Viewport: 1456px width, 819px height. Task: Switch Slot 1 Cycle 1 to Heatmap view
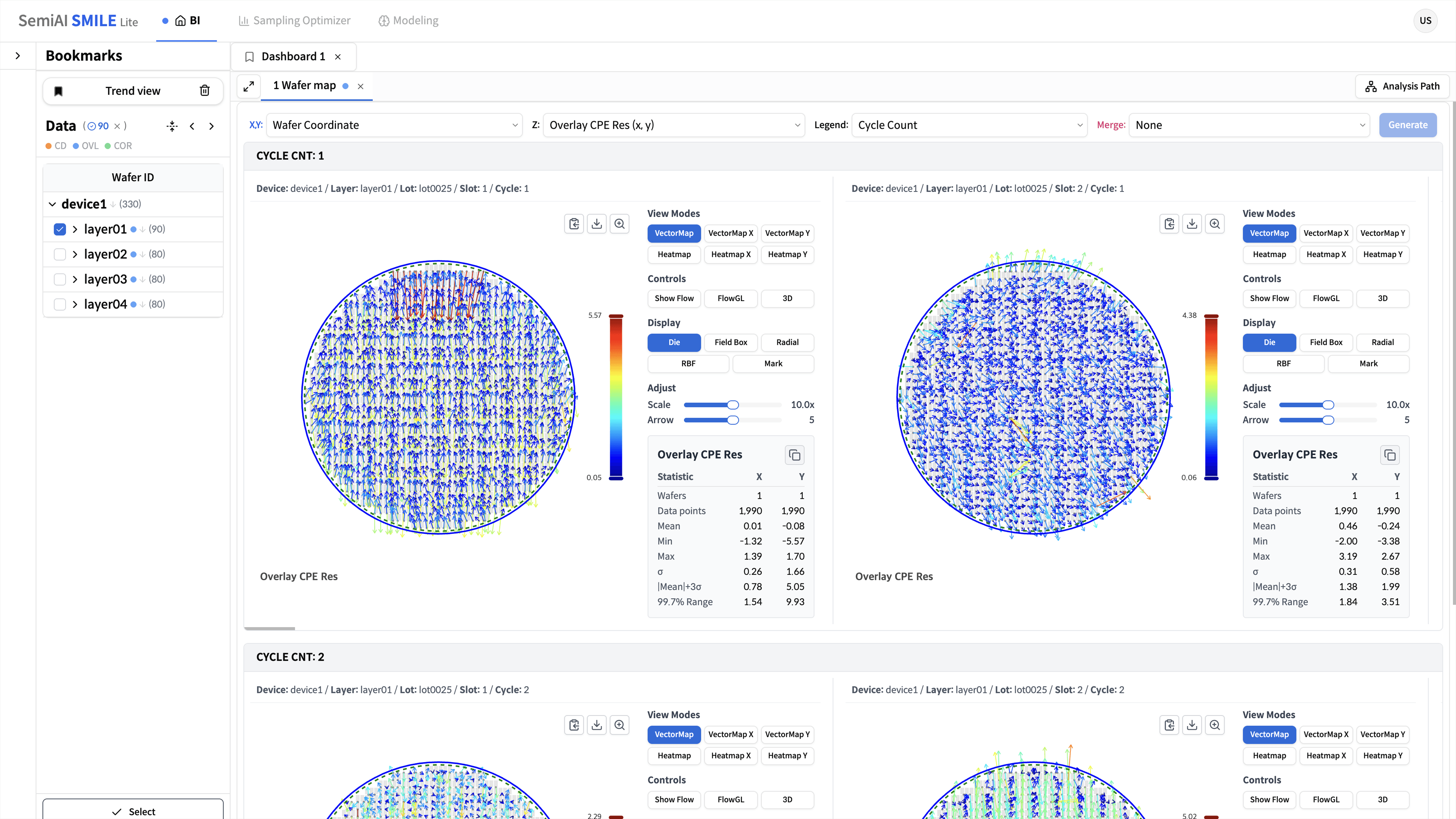click(674, 254)
